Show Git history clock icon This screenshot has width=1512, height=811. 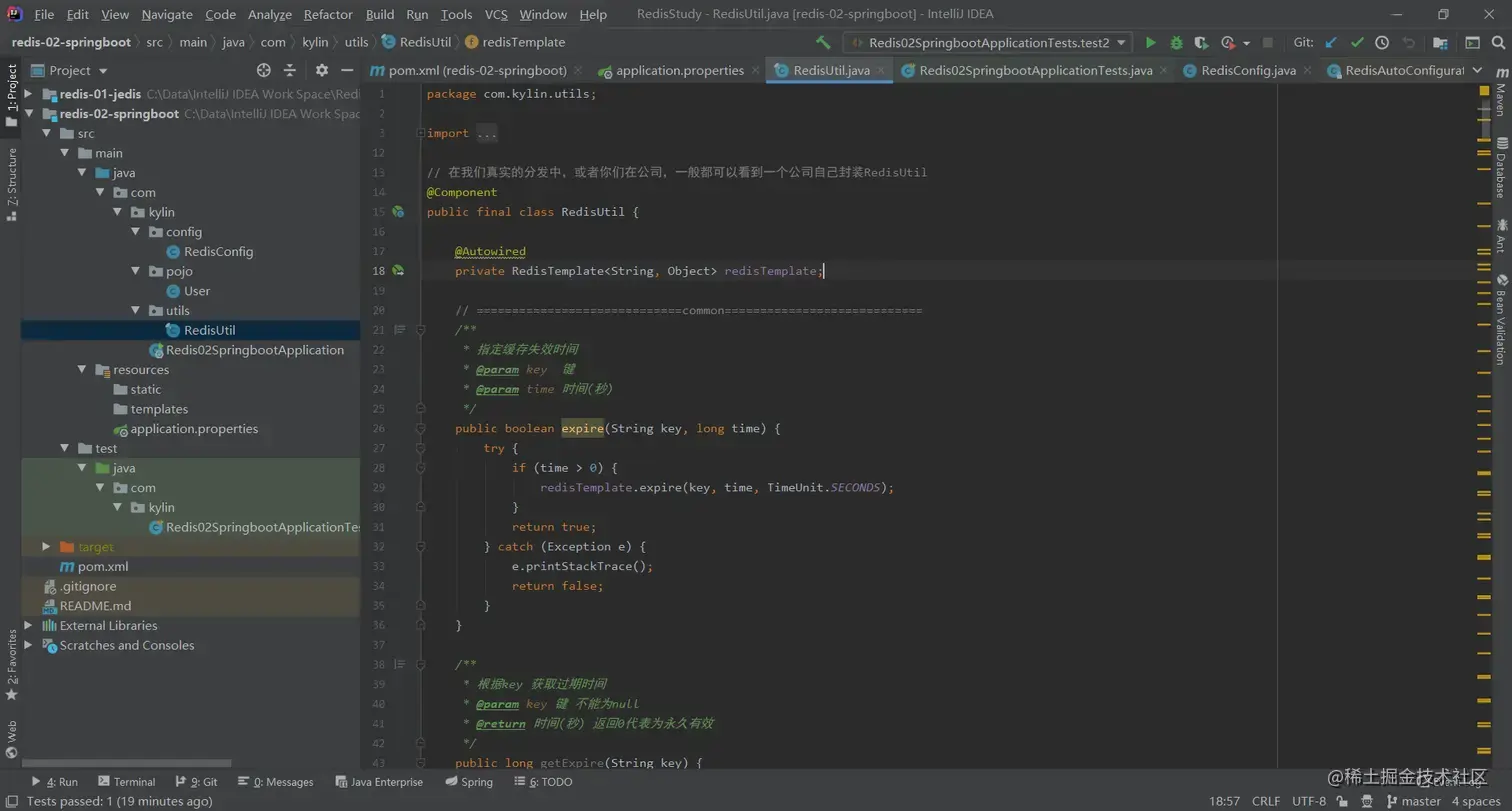coord(1382,43)
